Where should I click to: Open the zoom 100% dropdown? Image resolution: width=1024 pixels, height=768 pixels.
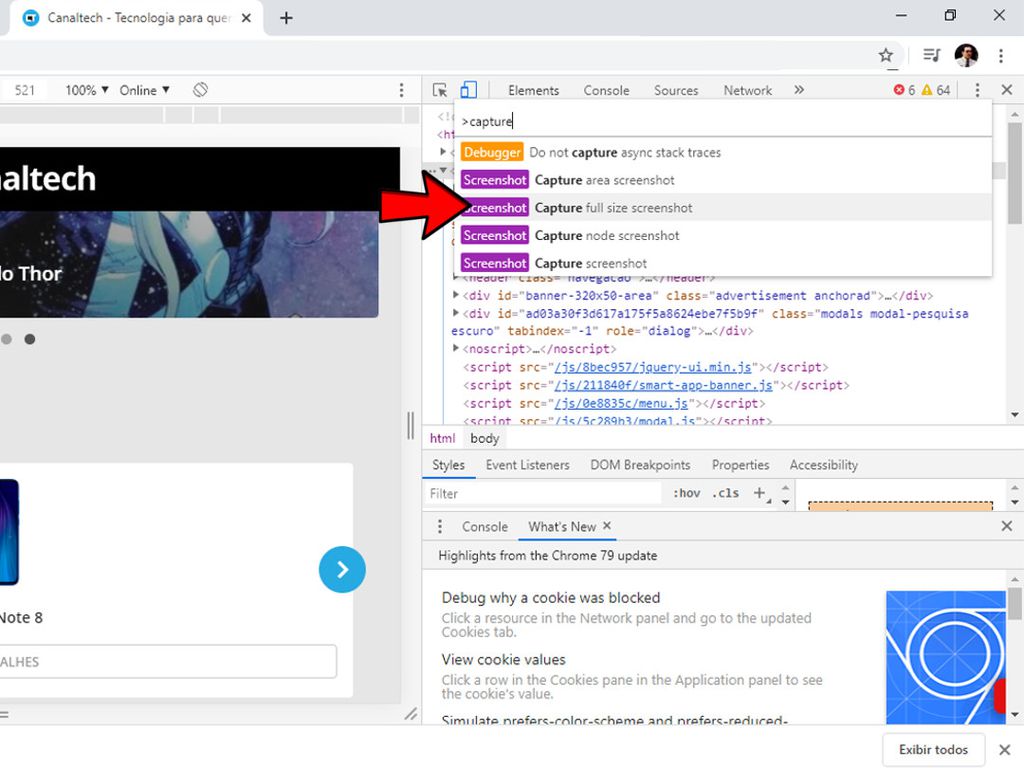[x=86, y=90]
